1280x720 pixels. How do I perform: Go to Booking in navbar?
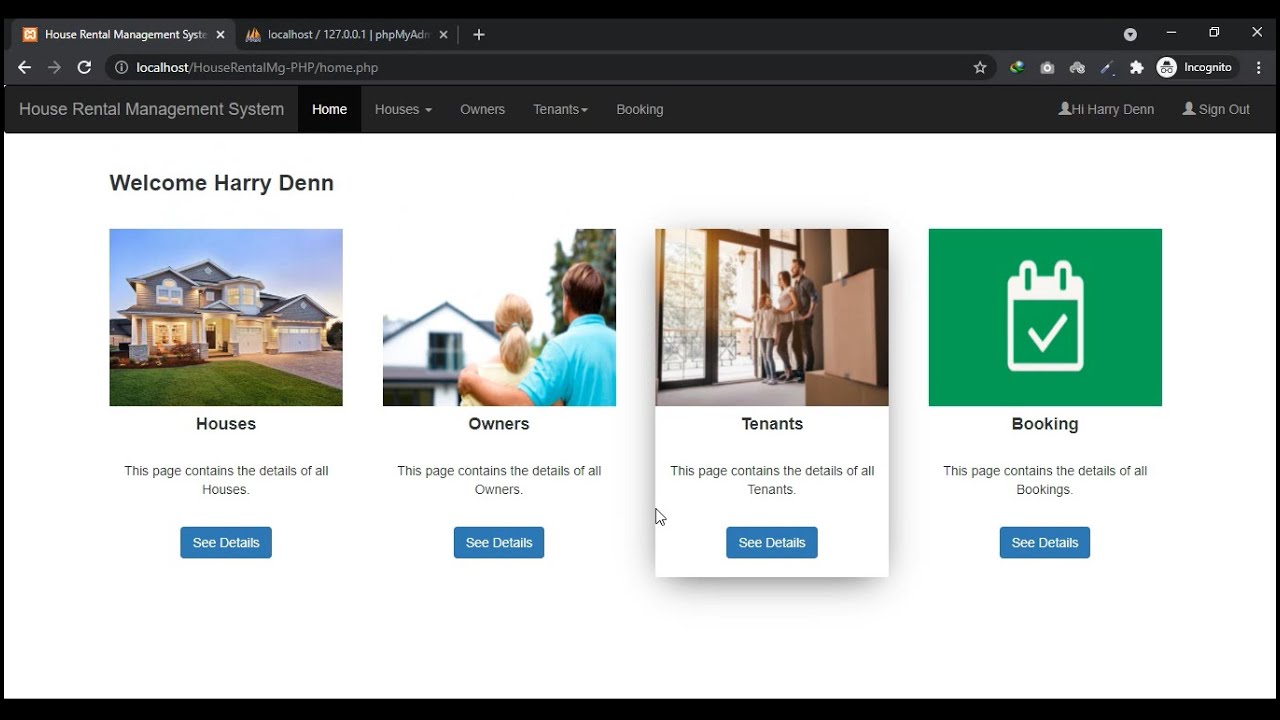click(x=639, y=109)
